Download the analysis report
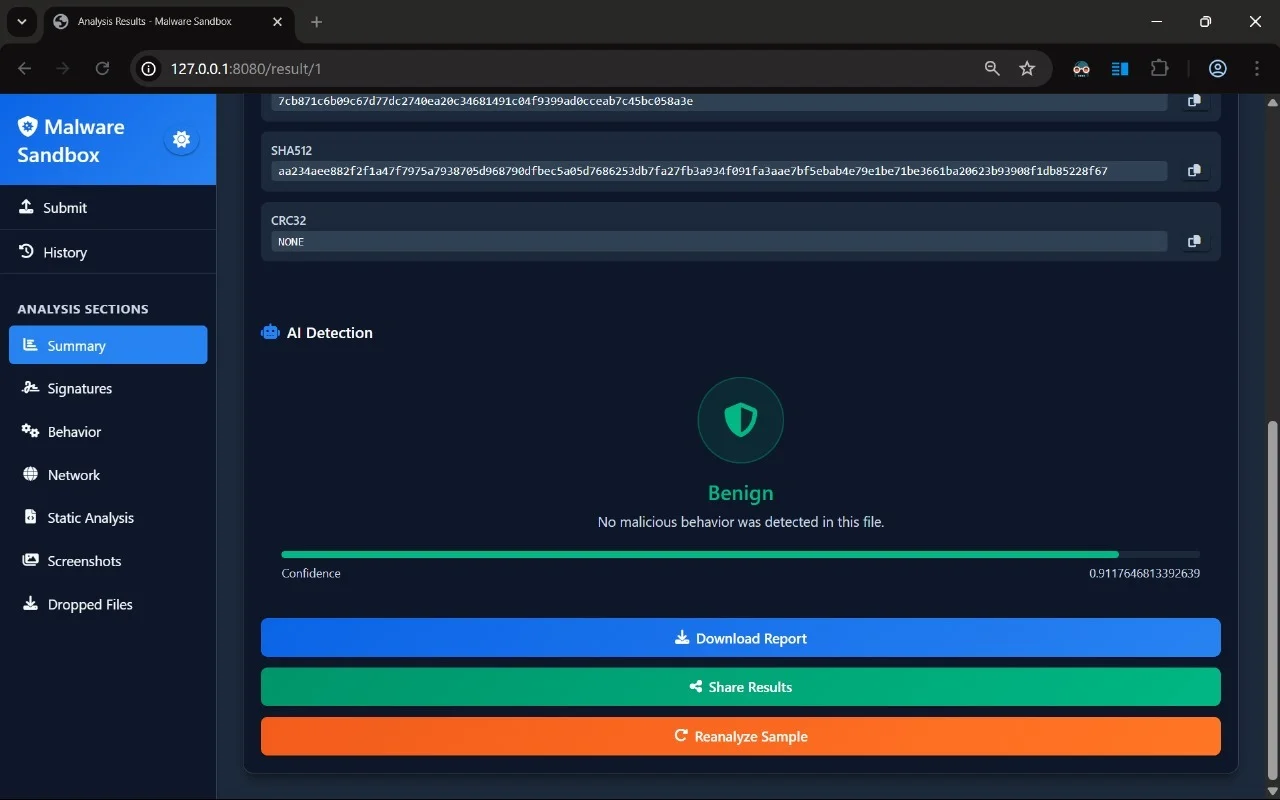This screenshot has height=800, width=1280. pos(740,638)
